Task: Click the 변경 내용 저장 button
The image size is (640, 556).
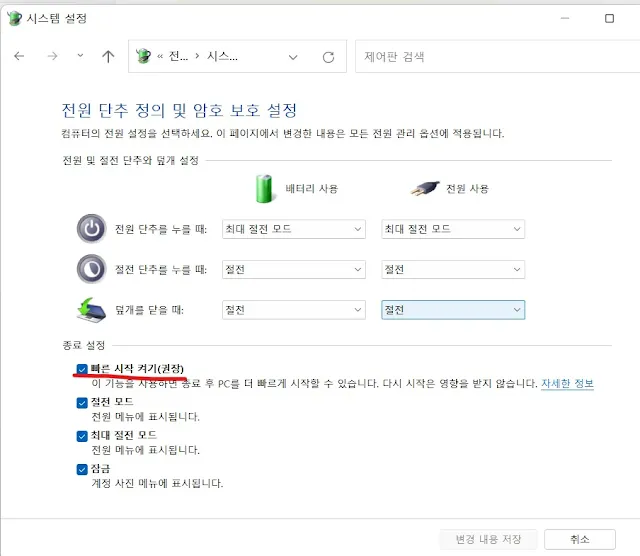Action: click(488, 539)
